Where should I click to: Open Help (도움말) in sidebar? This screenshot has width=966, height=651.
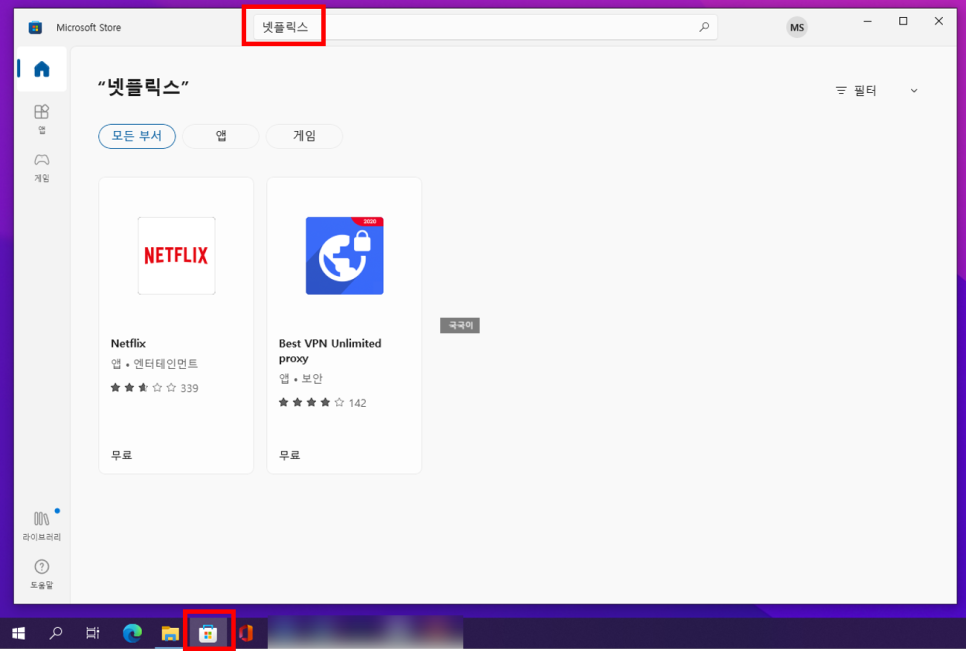(x=41, y=574)
